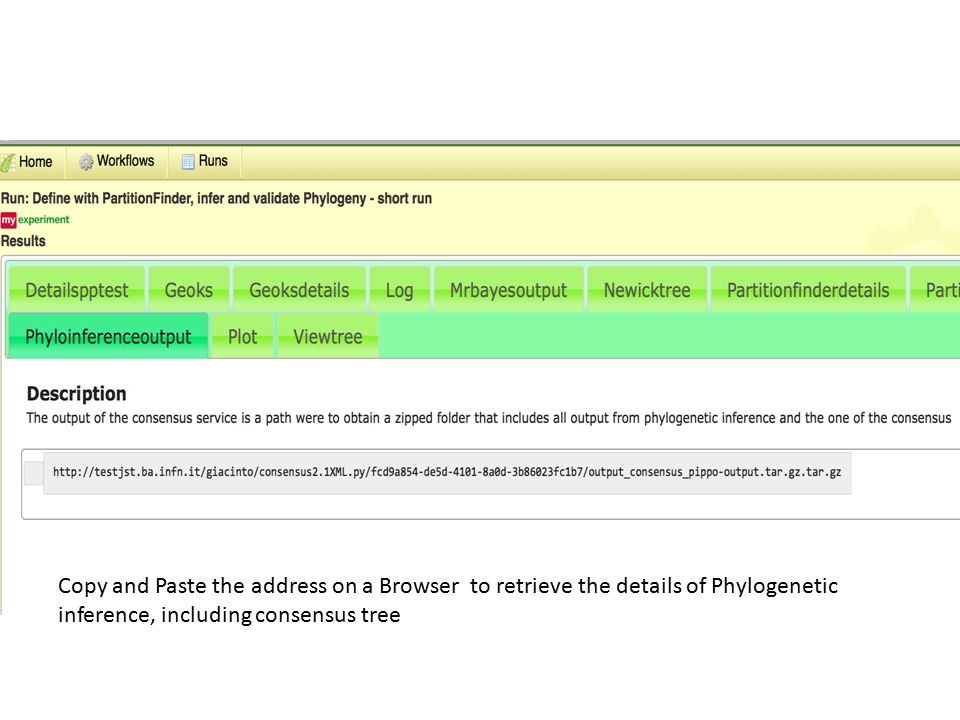Click the consensus output tar.gz URL
This screenshot has height=720, width=960.
pyautogui.click(x=447, y=472)
